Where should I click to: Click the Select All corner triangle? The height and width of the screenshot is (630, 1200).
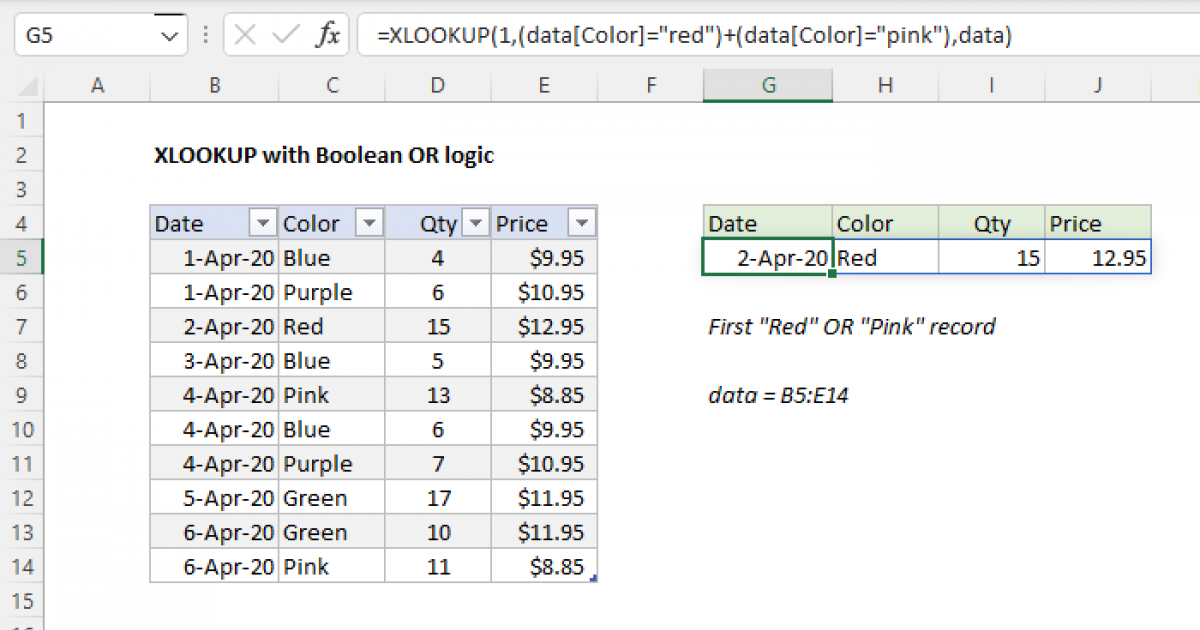pyautogui.click(x=30, y=87)
